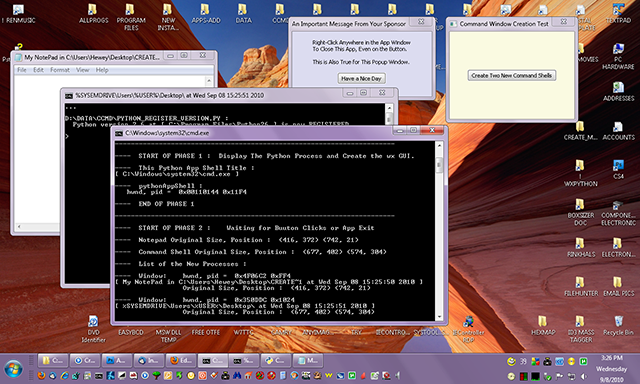The width and height of the screenshot is (640, 384).
Task: Open the File menu in My NotePad
Action: tap(22, 70)
